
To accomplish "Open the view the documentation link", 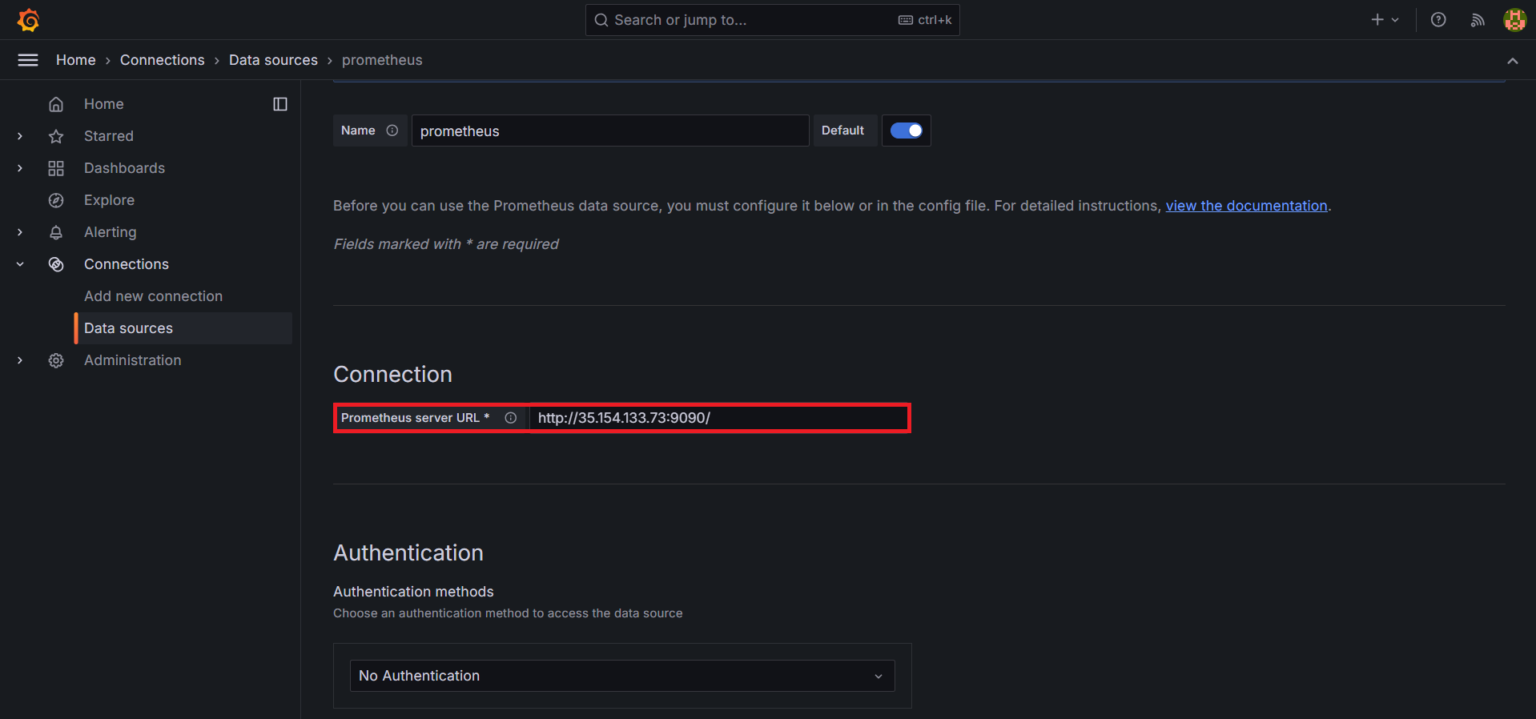I will click(1246, 205).
